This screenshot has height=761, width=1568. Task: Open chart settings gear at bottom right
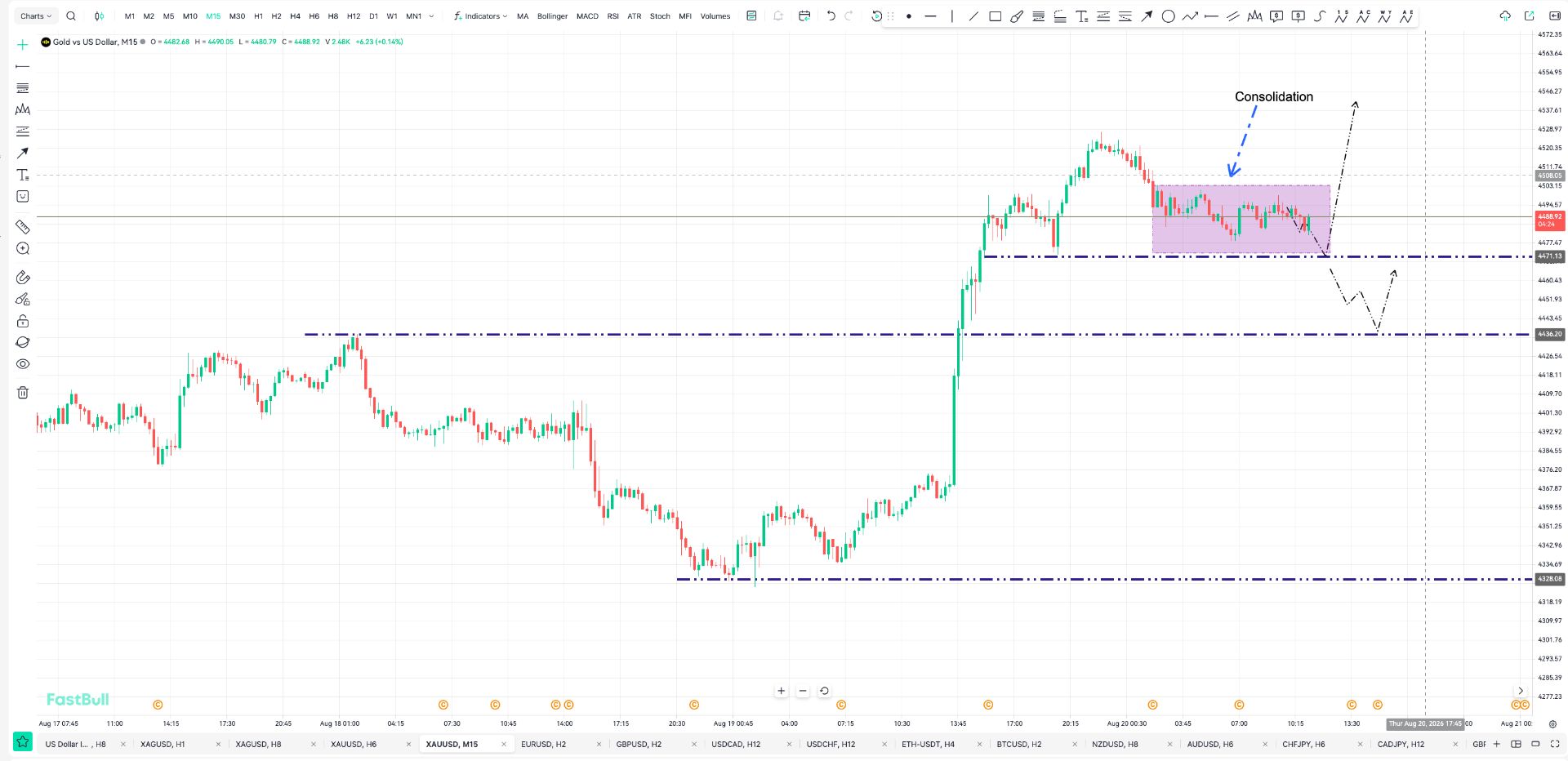coord(1552,724)
